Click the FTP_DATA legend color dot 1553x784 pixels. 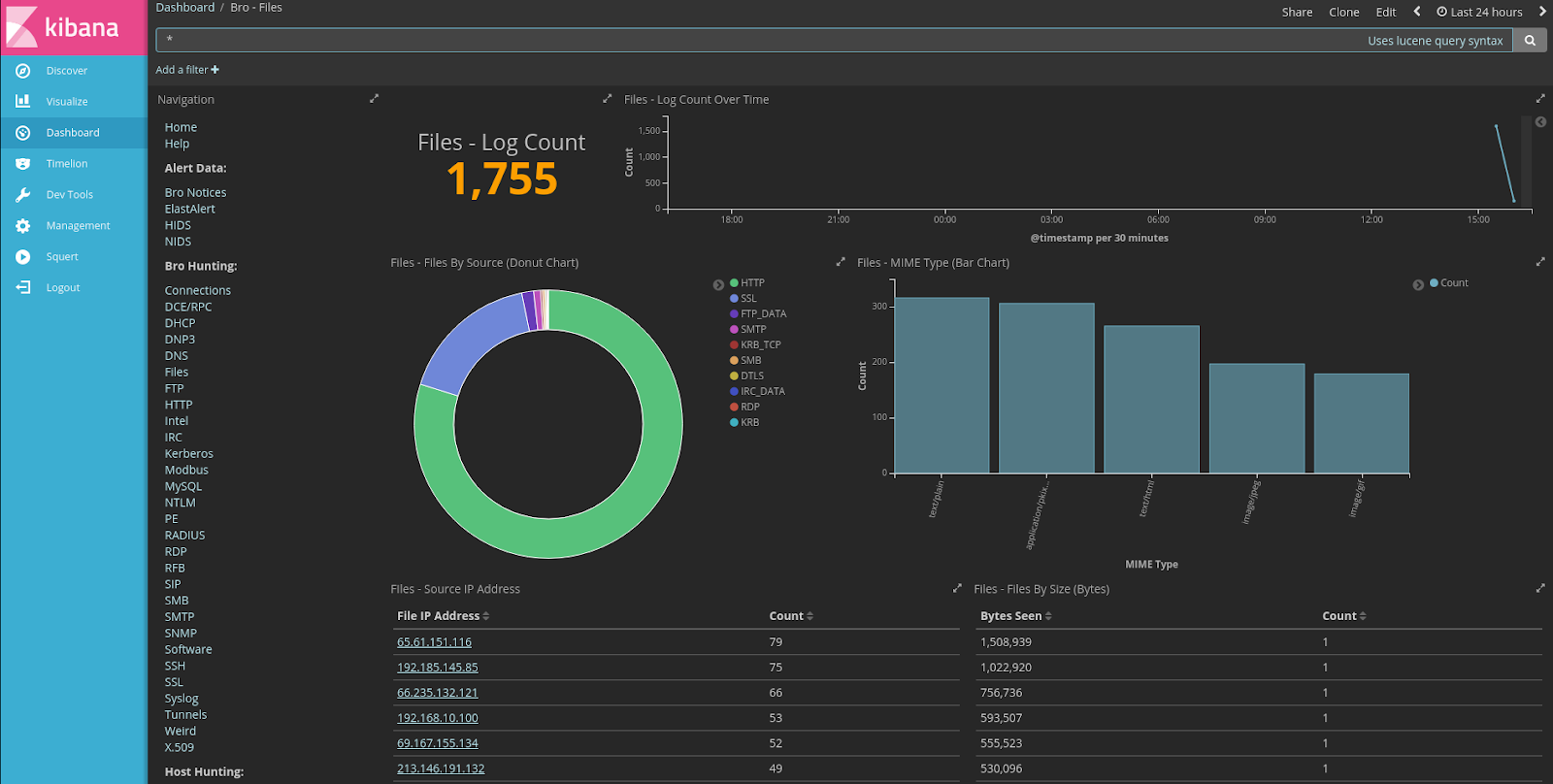coord(734,314)
